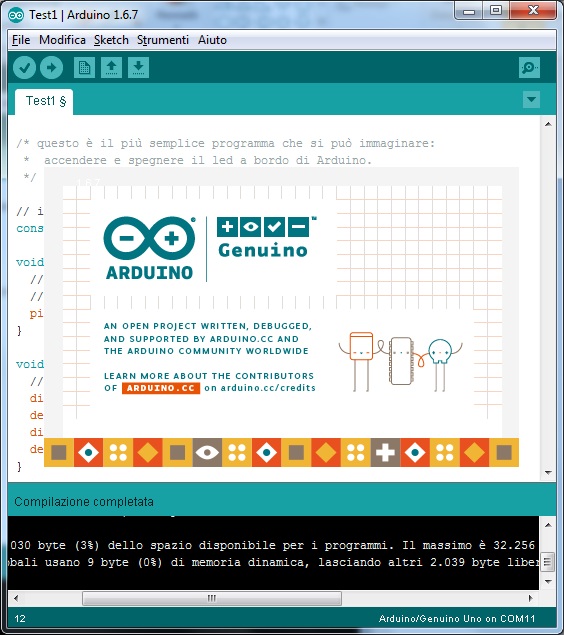
Task: Minimize the Arduino window
Action: click(x=469, y=11)
